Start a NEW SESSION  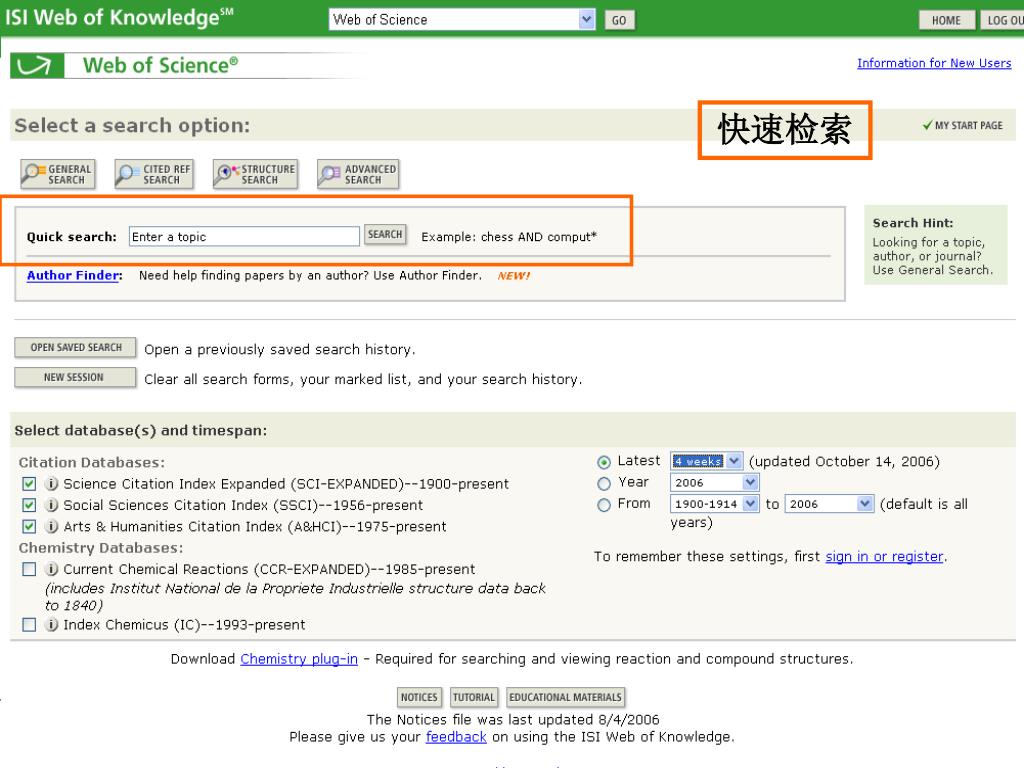coord(76,377)
